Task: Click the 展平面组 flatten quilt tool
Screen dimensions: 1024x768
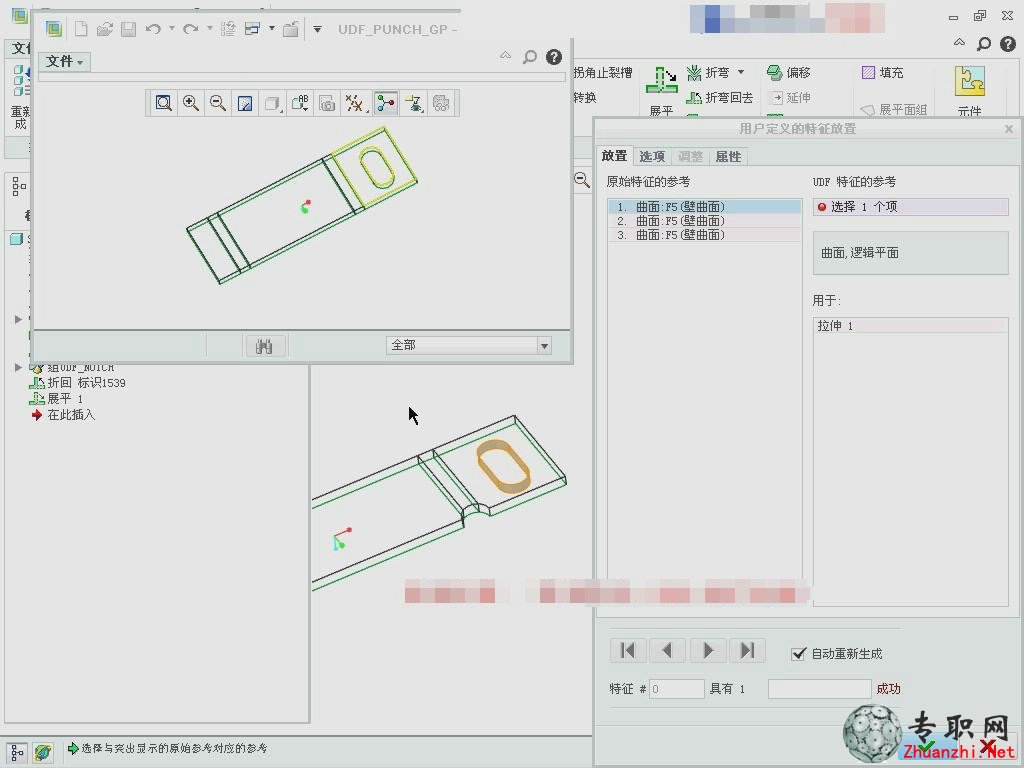Action: point(893,110)
